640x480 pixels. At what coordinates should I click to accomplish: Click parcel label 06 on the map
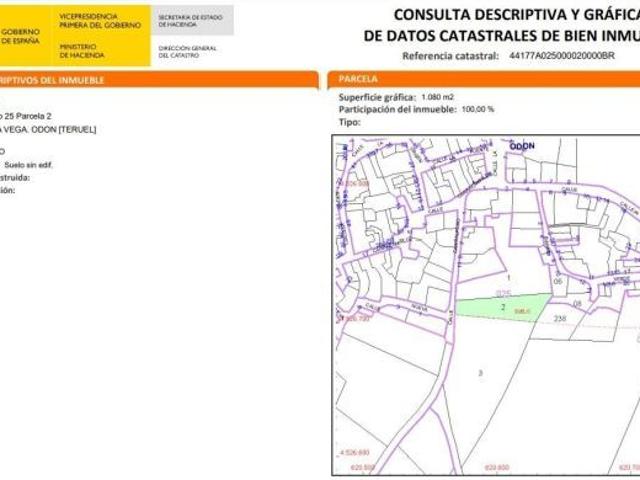tap(558, 281)
